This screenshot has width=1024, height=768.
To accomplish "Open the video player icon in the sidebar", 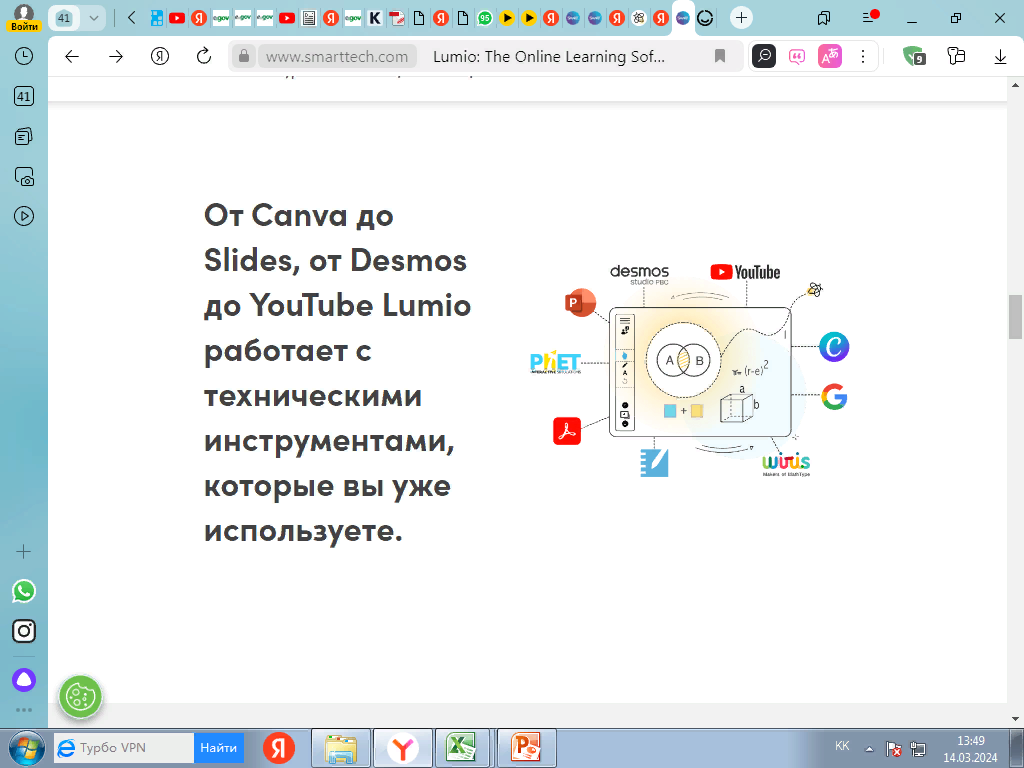I will click(24, 216).
